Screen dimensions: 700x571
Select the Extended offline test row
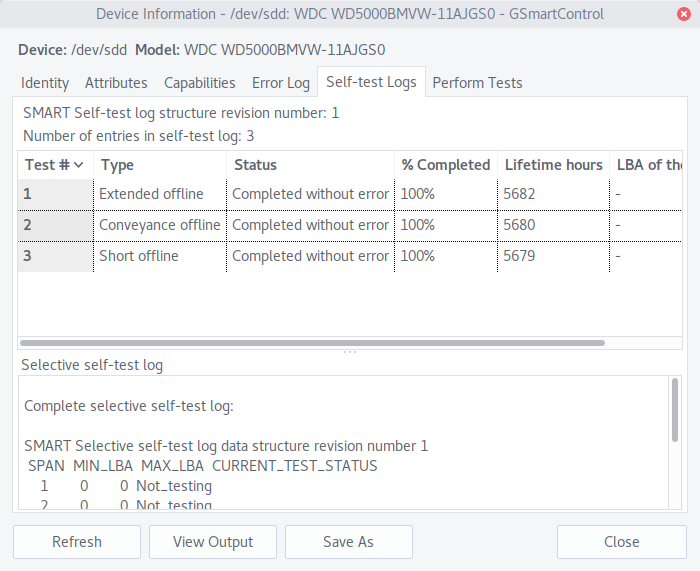pos(350,194)
